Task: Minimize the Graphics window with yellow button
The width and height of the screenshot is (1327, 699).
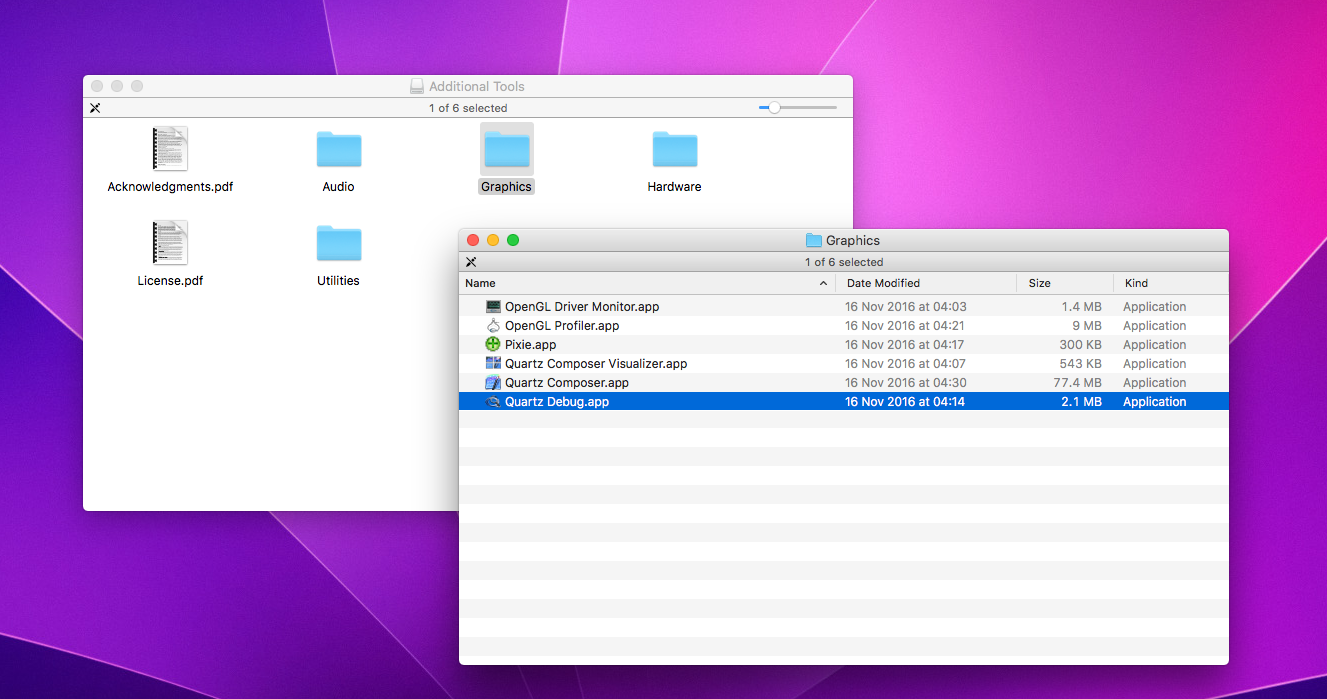Action: point(493,240)
